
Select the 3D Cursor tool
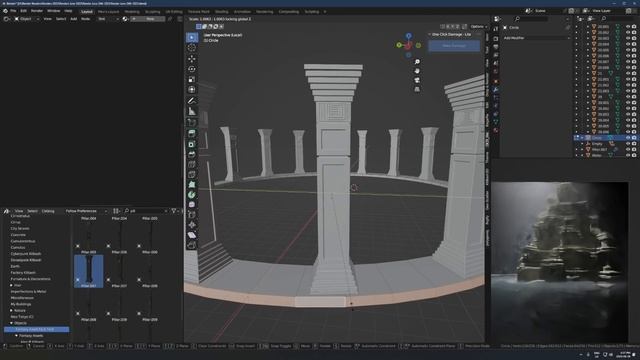click(192, 48)
